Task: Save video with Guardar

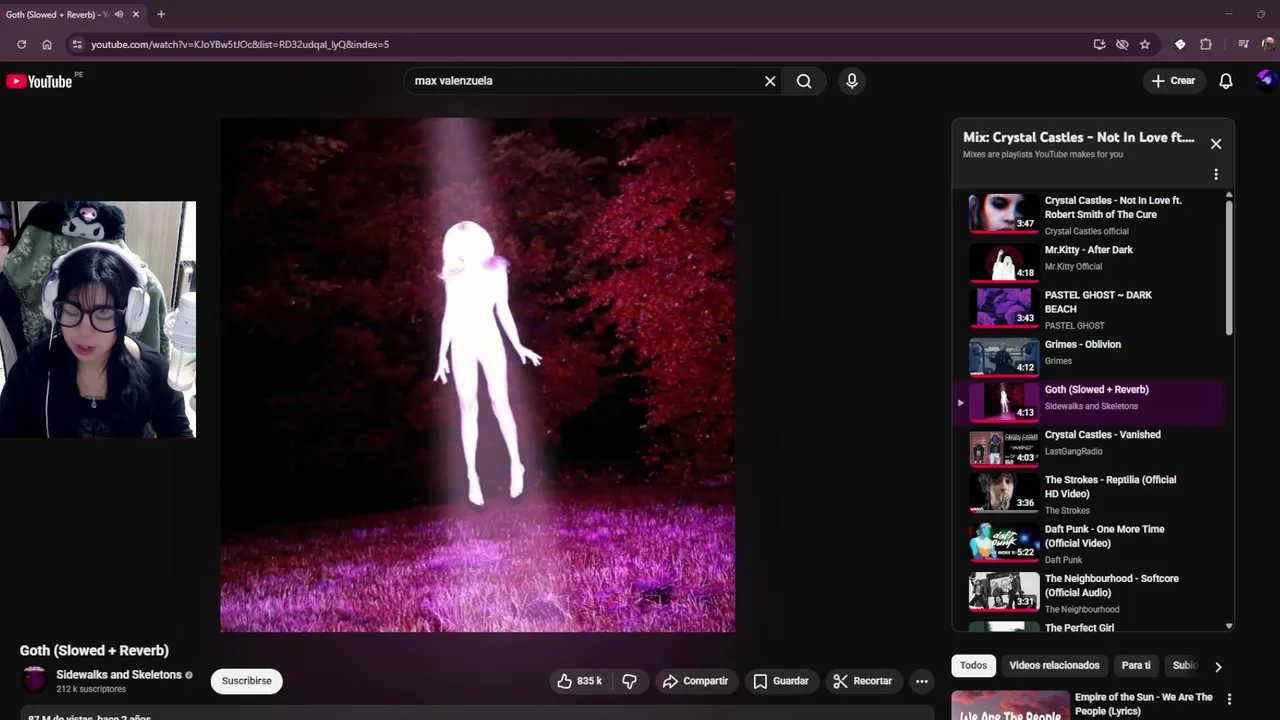Action: tap(781, 681)
